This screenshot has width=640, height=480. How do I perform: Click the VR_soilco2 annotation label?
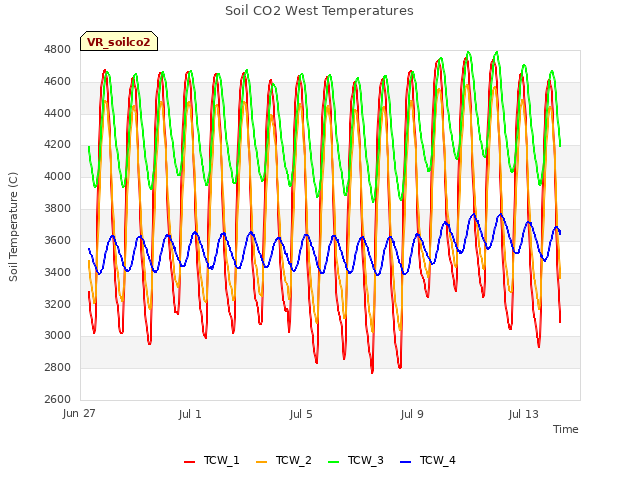tap(119, 42)
